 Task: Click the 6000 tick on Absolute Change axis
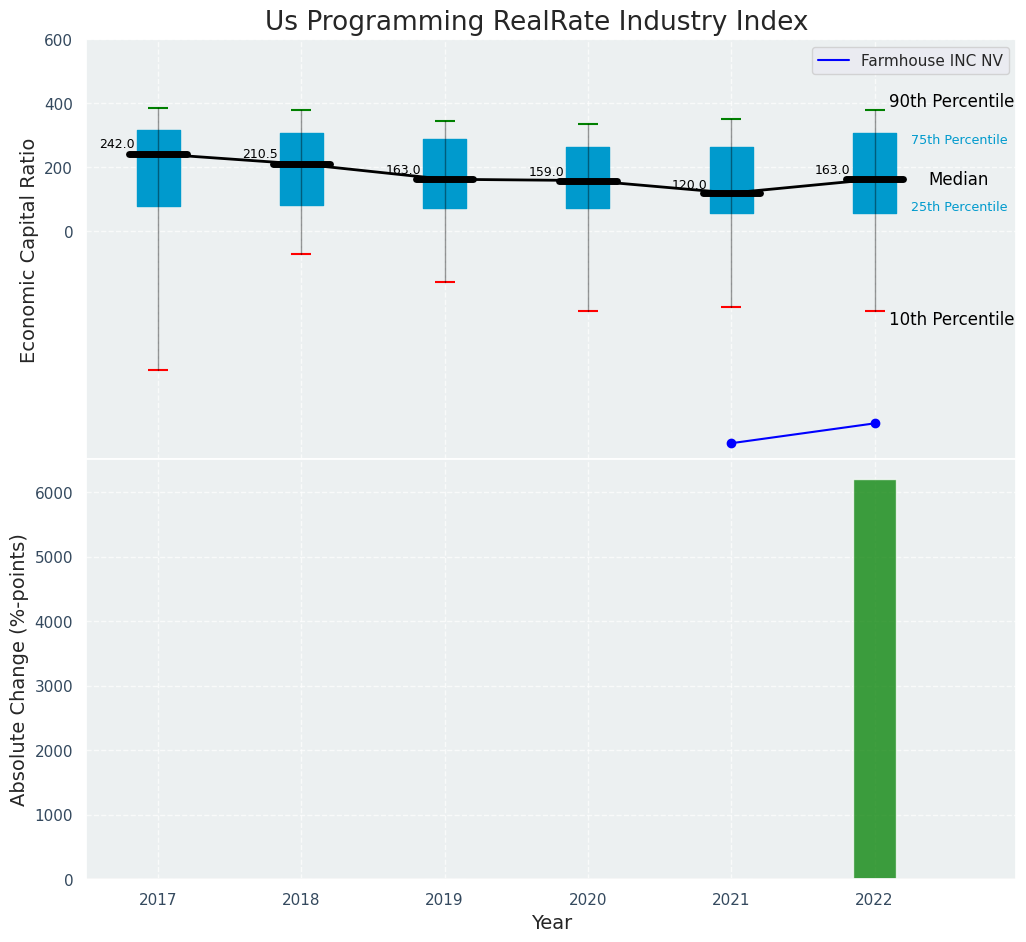coord(55,494)
